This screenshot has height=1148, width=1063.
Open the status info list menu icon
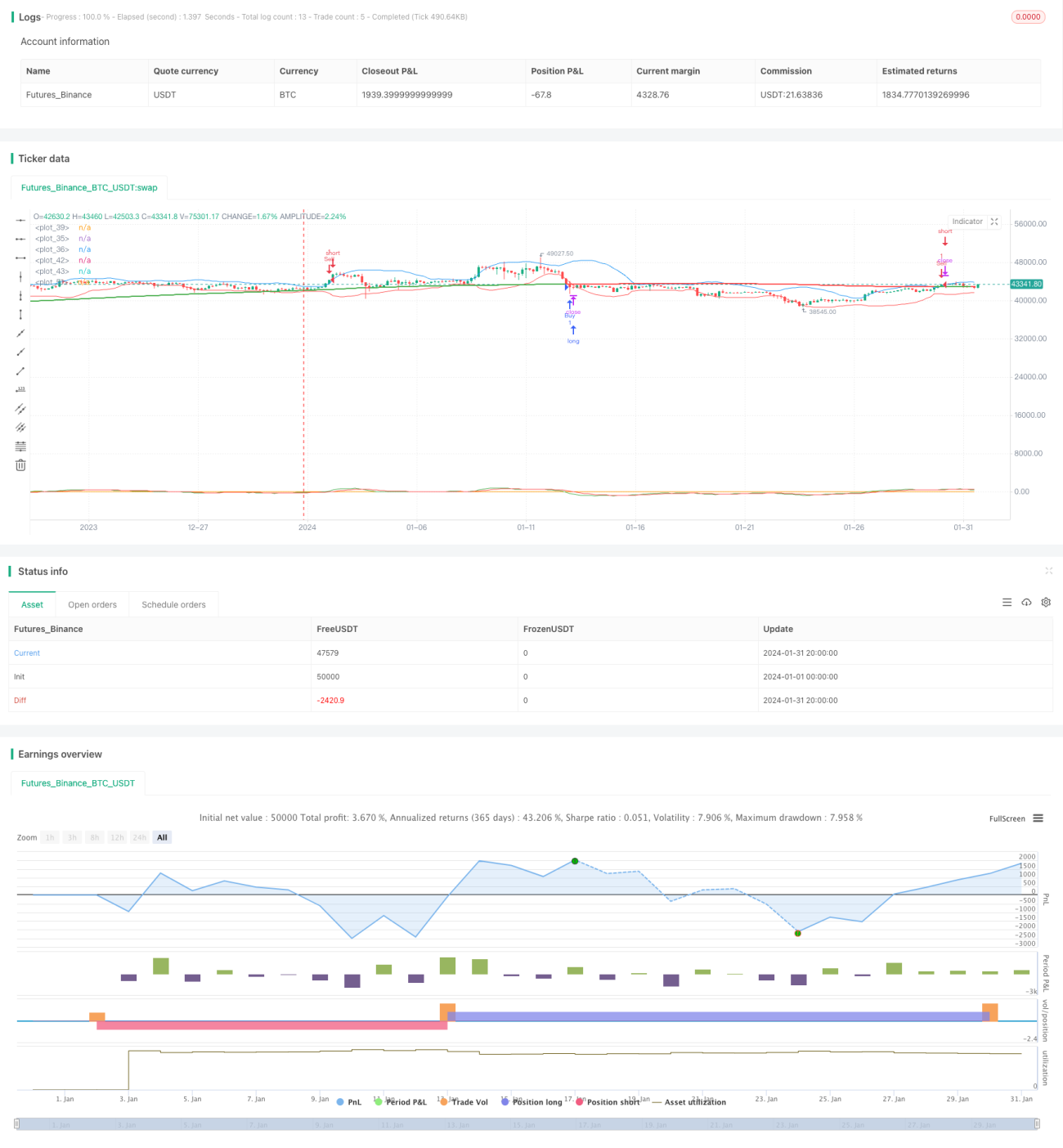pyautogui.click(x=1007, y=603)
